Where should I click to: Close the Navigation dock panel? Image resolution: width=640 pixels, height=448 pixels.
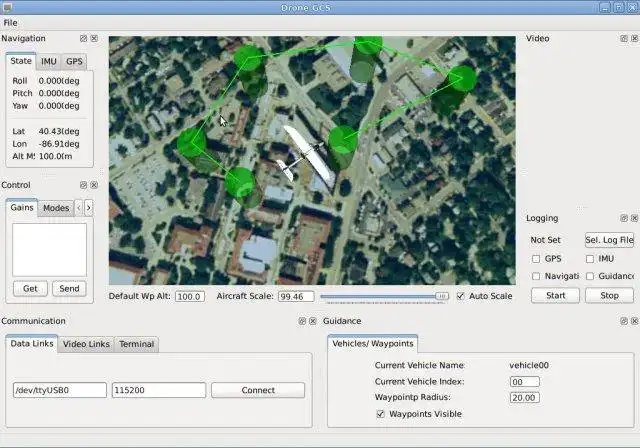pyautogui.click(x=94, y=38)
